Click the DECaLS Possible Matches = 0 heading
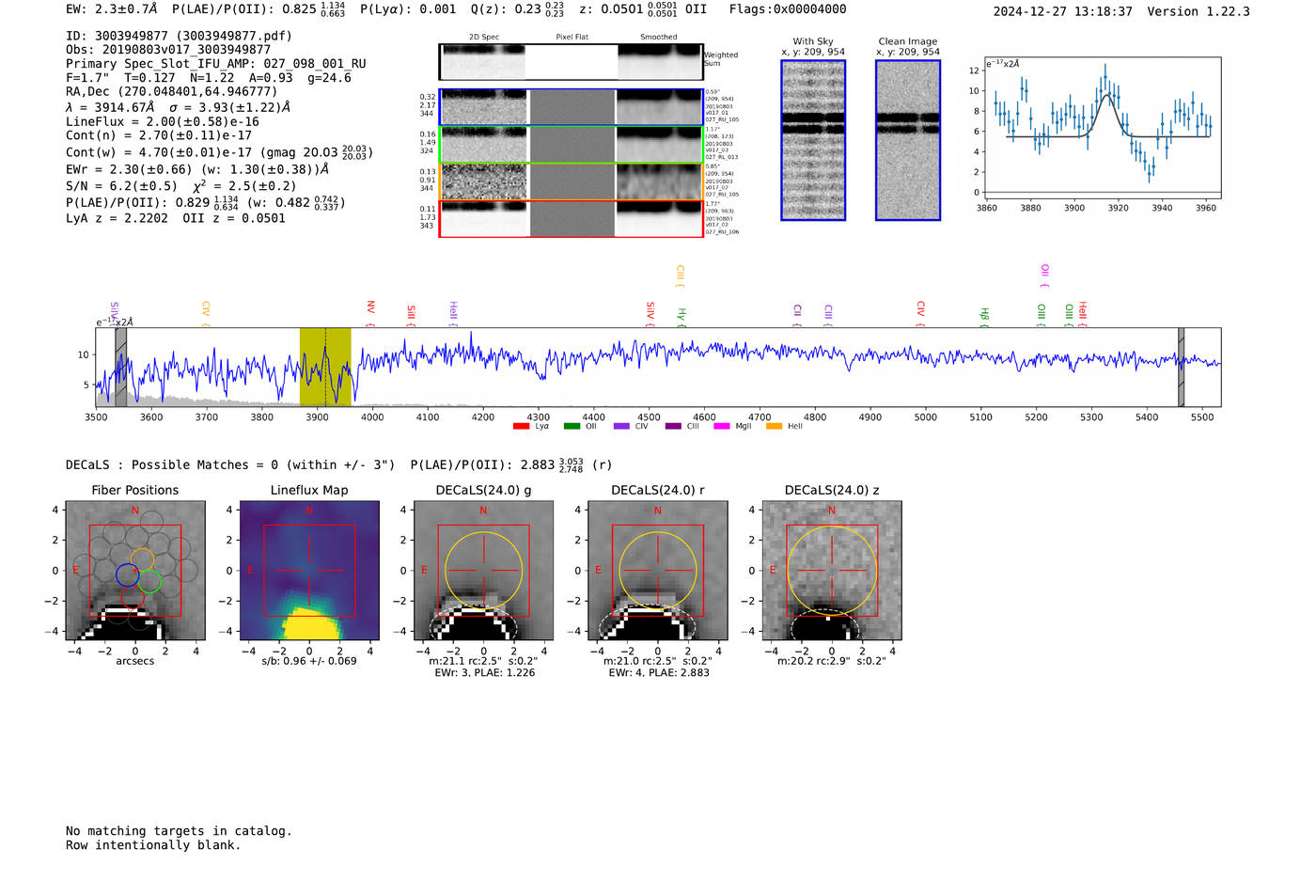Image resolution: width=1316 pixels, height=896 pixels. coord(230,465)
